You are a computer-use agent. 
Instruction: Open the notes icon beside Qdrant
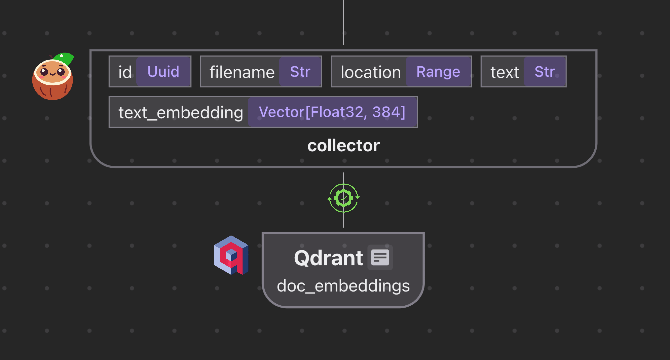pyautogui.click(x=380, y=258)
